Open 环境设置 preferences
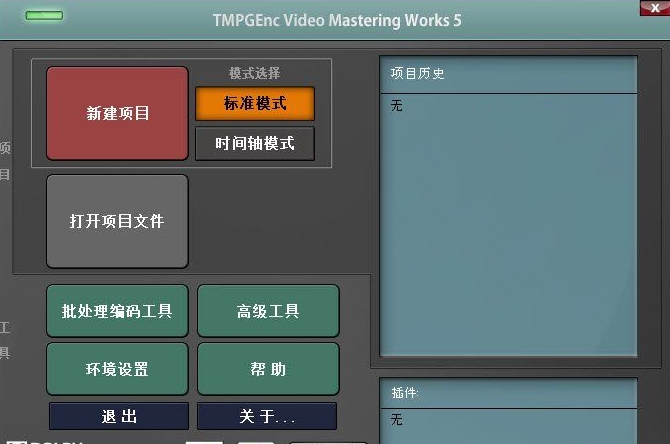Viewport: 670px width, 444px height. [117, 369]
